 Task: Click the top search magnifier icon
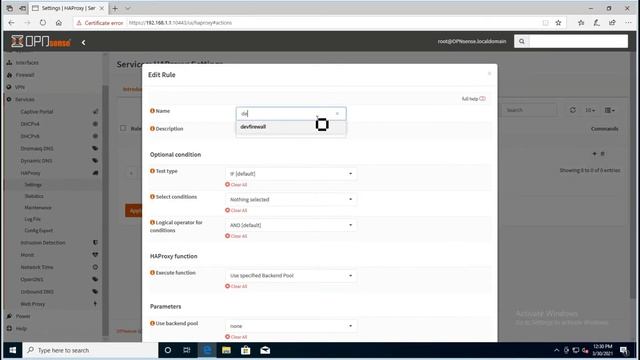(x=522, y=41)
